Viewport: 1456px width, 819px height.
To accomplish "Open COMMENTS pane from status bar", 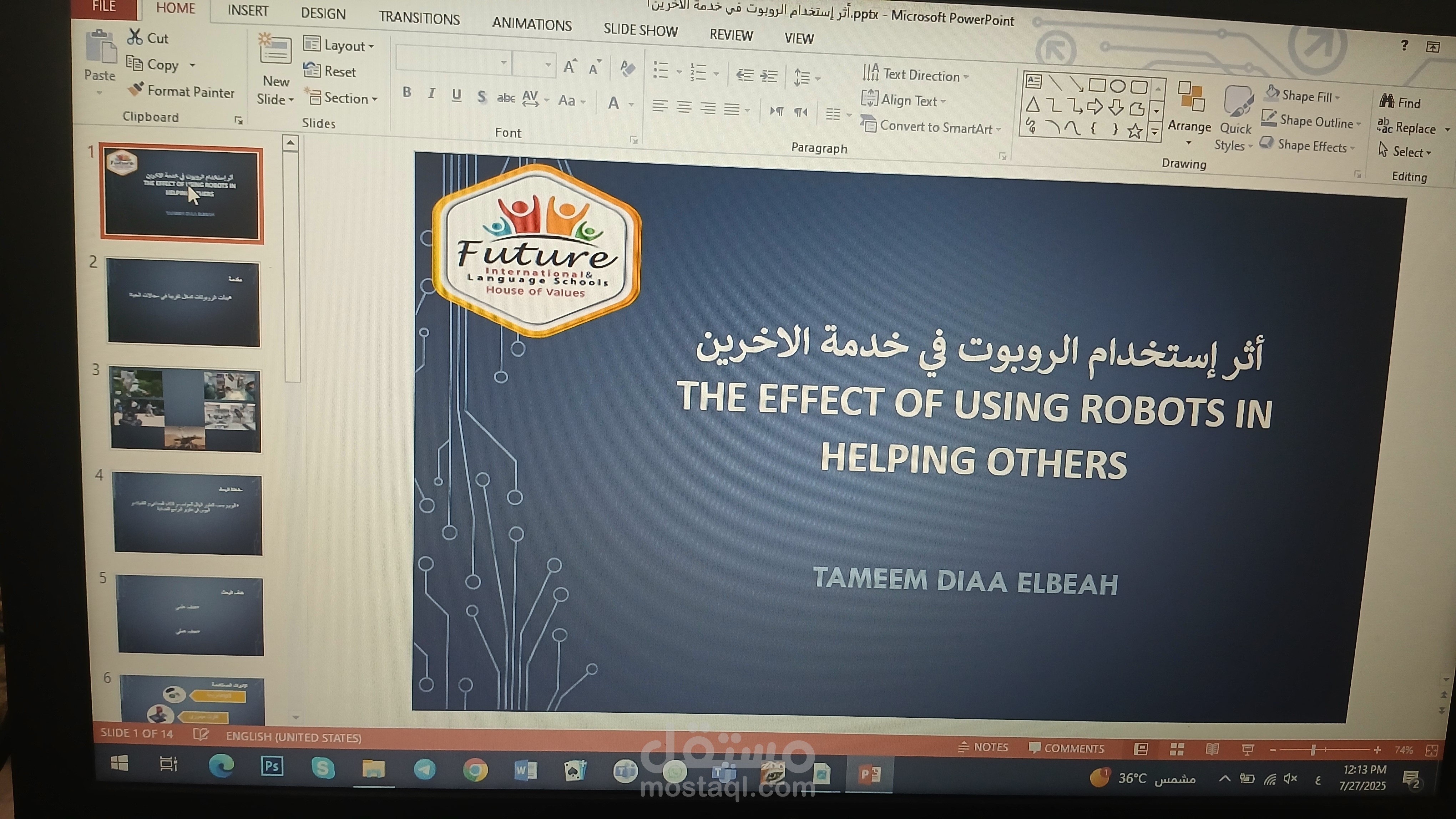I will (1066, 748).
